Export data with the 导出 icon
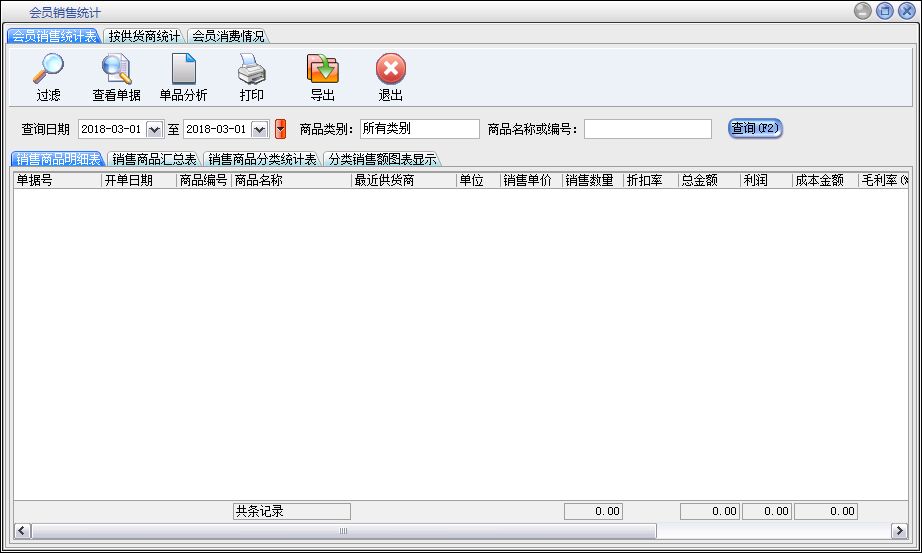 point(322,70)
